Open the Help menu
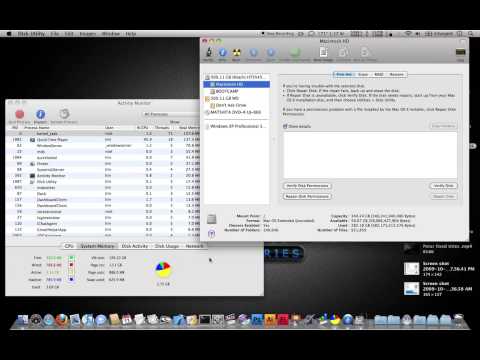This screenshot has height=360, width=480. pos(130,34)
